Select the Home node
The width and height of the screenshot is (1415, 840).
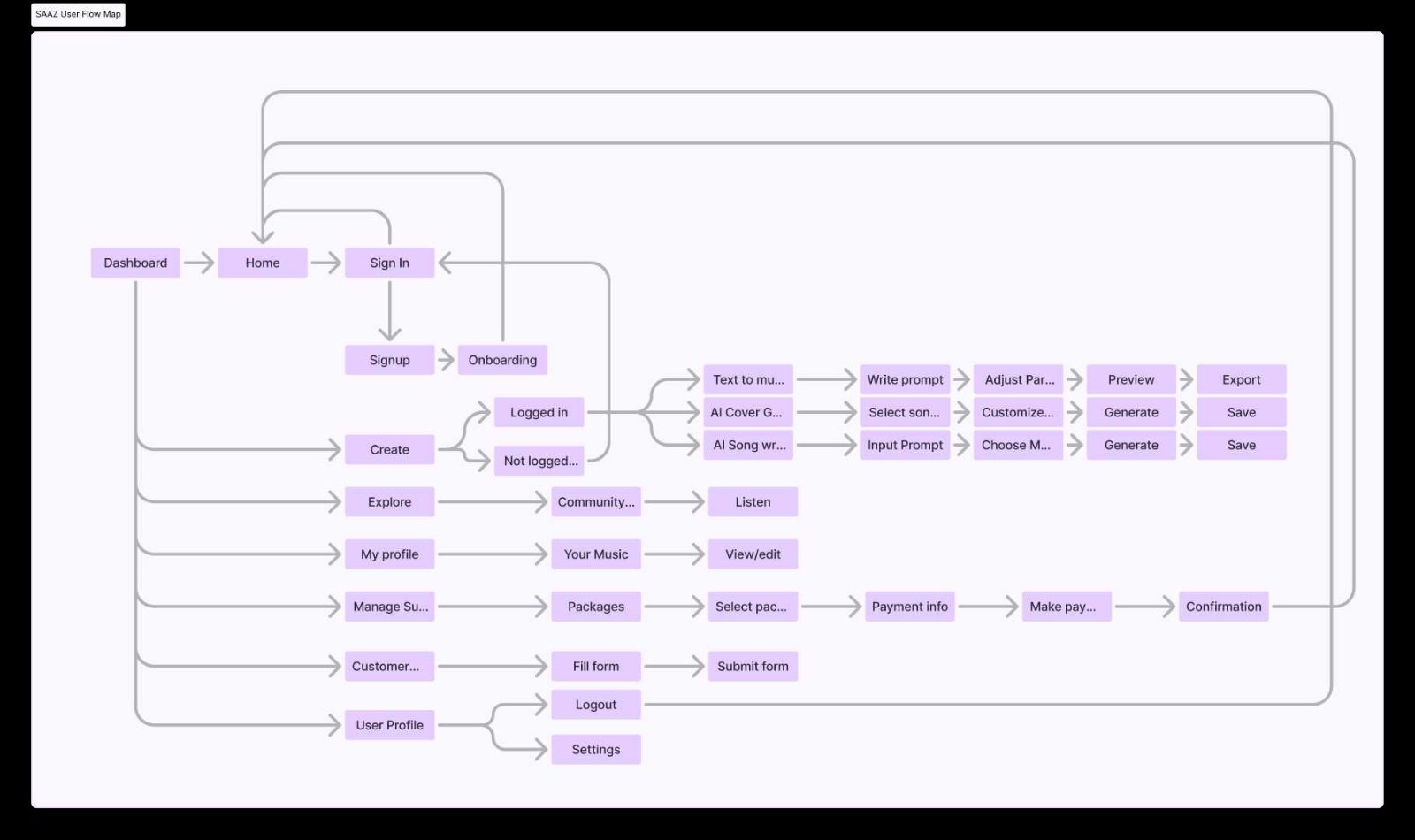click(263, 263)
